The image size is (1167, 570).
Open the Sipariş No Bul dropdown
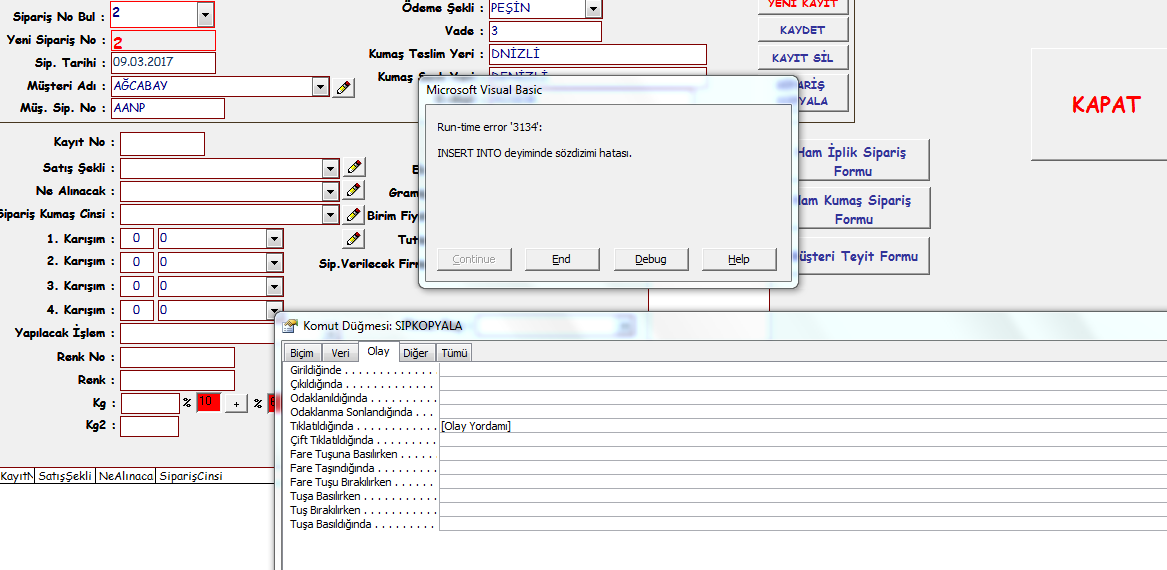(x=204, y=14)
